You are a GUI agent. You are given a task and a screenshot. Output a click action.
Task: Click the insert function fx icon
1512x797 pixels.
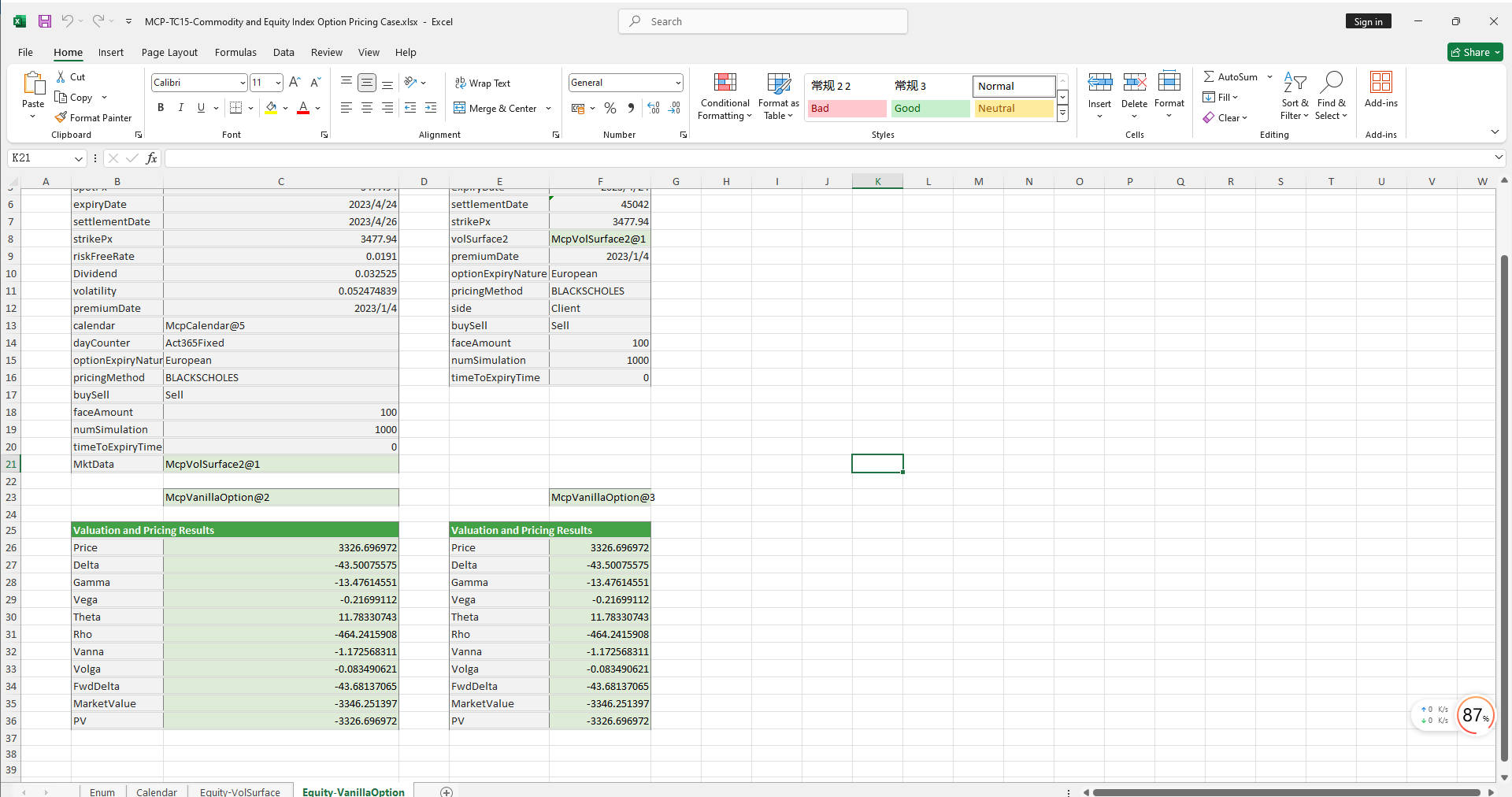151,158
